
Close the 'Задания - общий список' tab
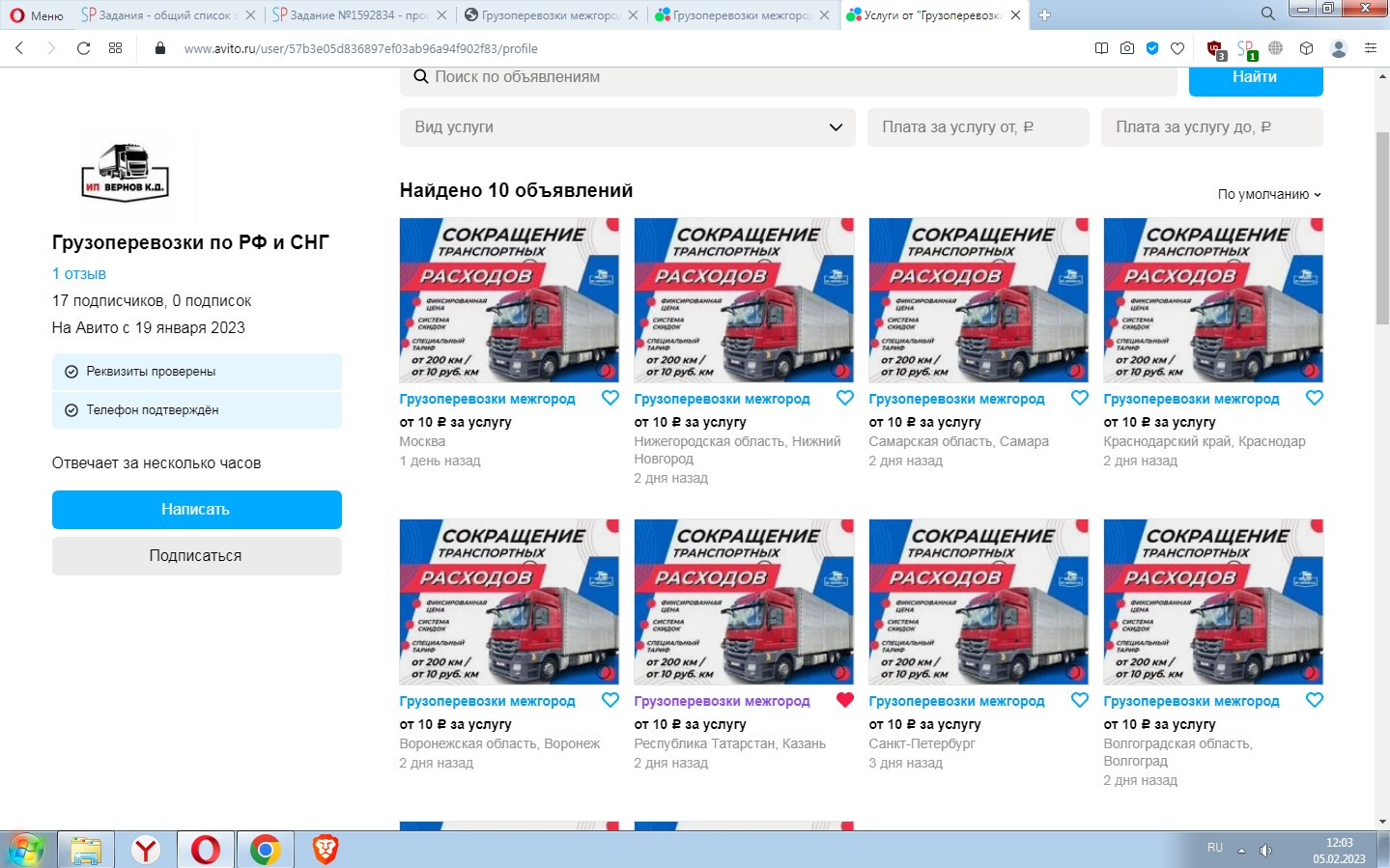pyautogui.click(x=250, y=15)
